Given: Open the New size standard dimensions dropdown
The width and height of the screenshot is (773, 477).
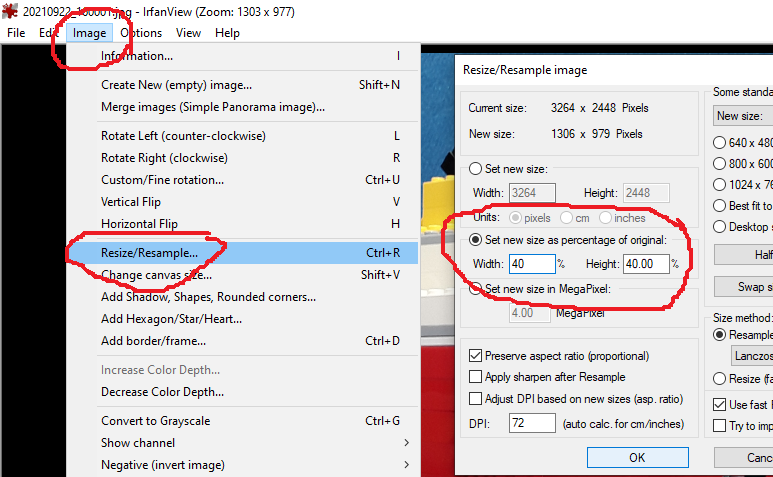Looking at the screenshot, I should pos(743,116).
